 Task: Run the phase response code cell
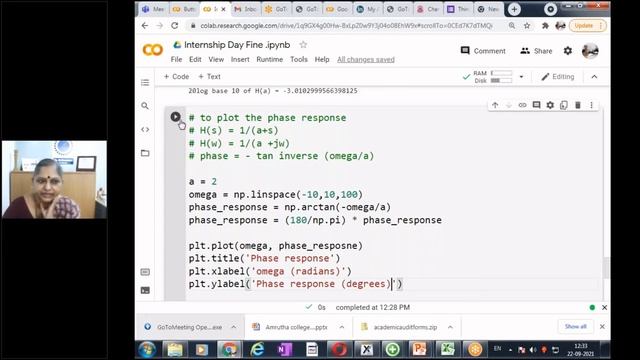point(176,117)
